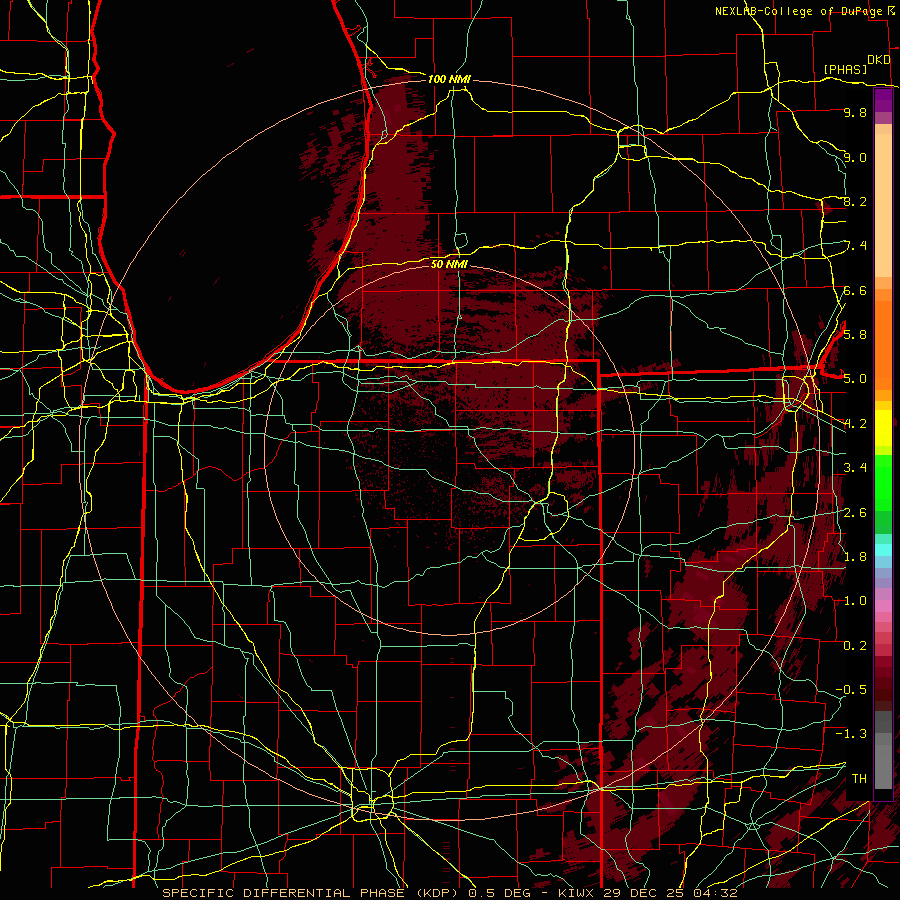Click the 1.0 value on the color scale
900x900 pixels.
point(855,600)
